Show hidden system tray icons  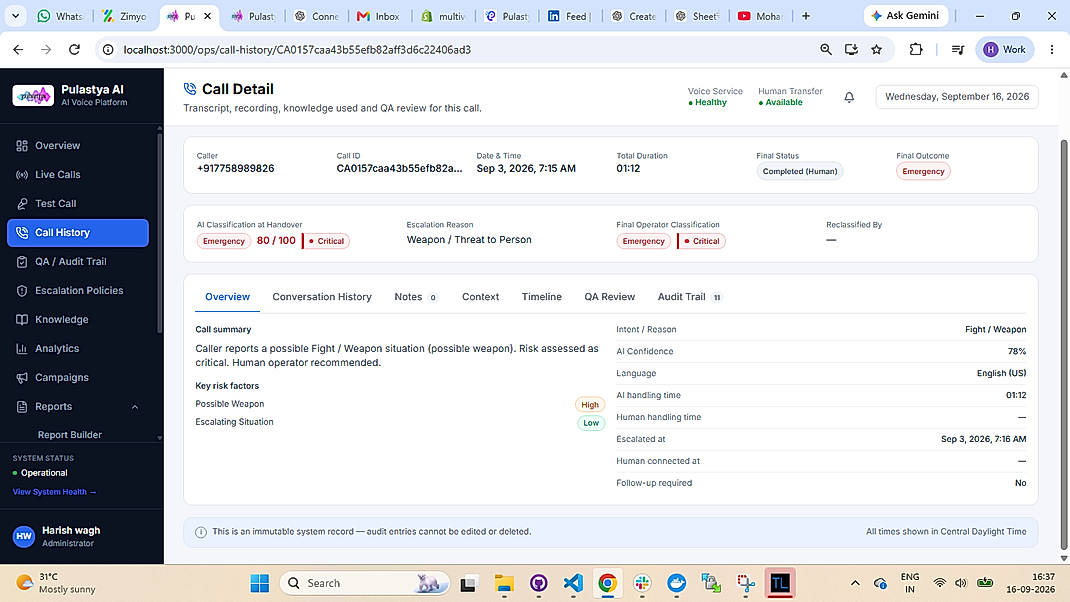click(x=854, y=584)
